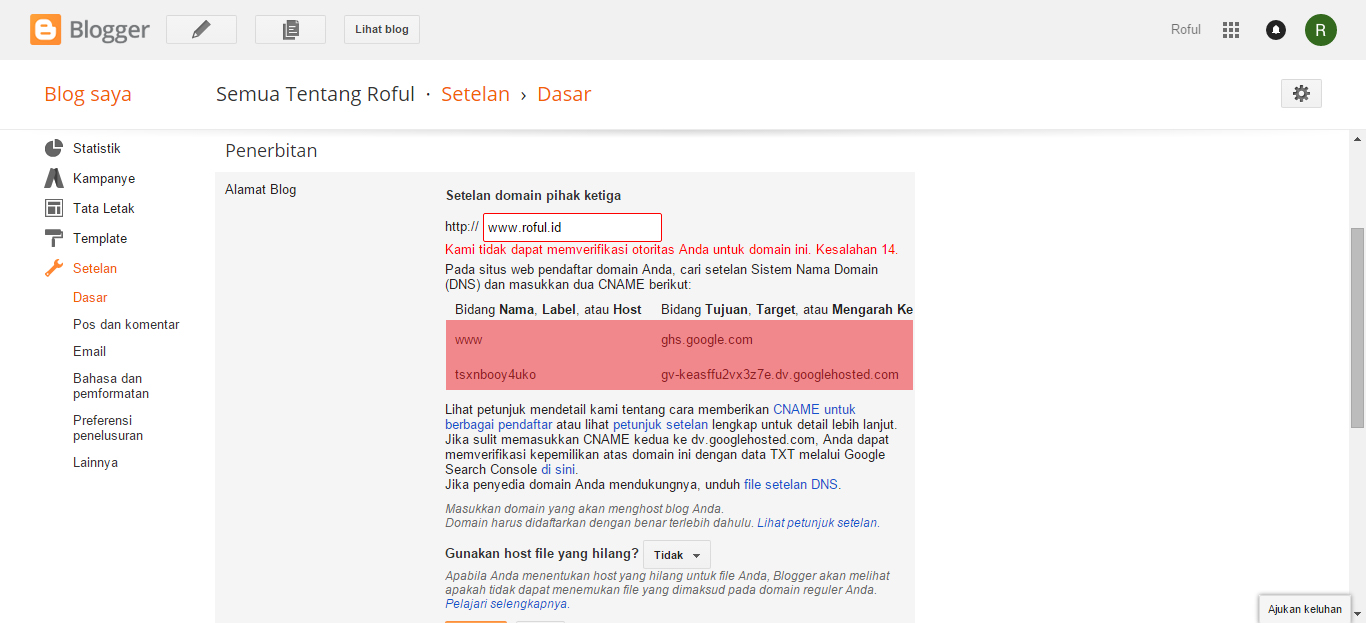
Task: Open the Google apps grid
Action: pos(1231,29)
